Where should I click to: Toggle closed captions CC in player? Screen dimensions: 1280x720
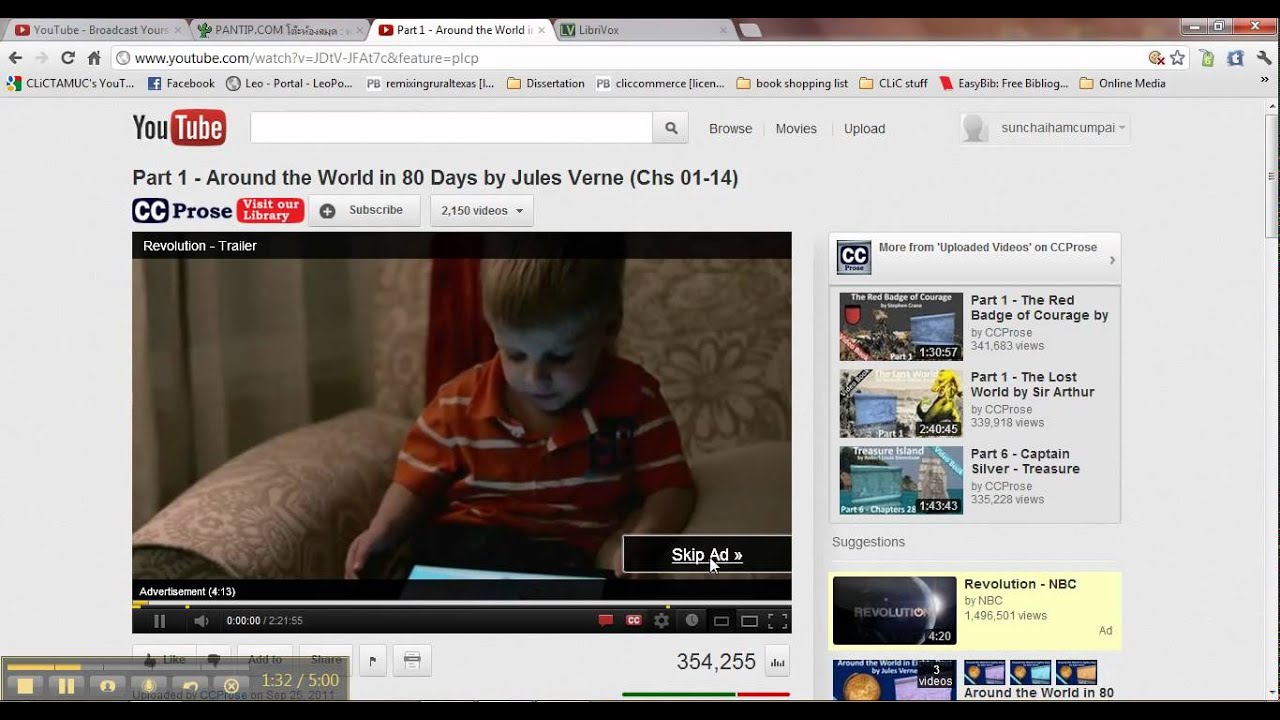(x=633, y=621)
